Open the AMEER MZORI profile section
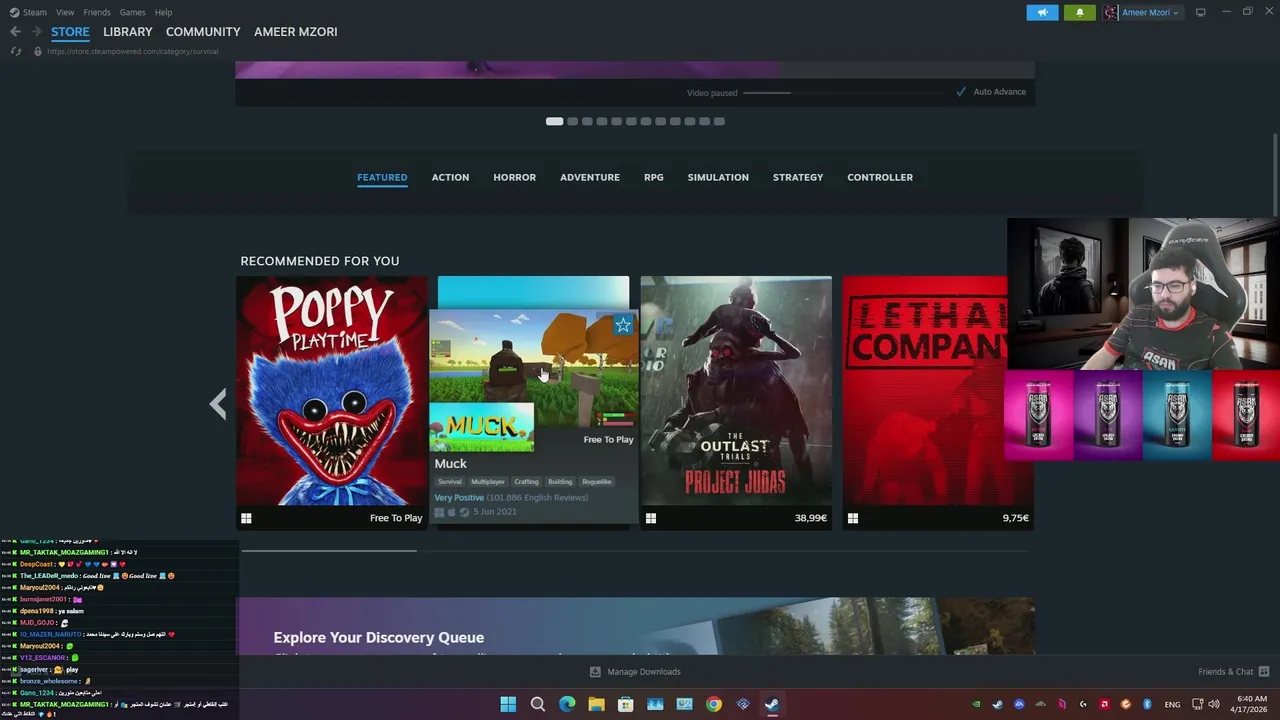 coord(296,32)
